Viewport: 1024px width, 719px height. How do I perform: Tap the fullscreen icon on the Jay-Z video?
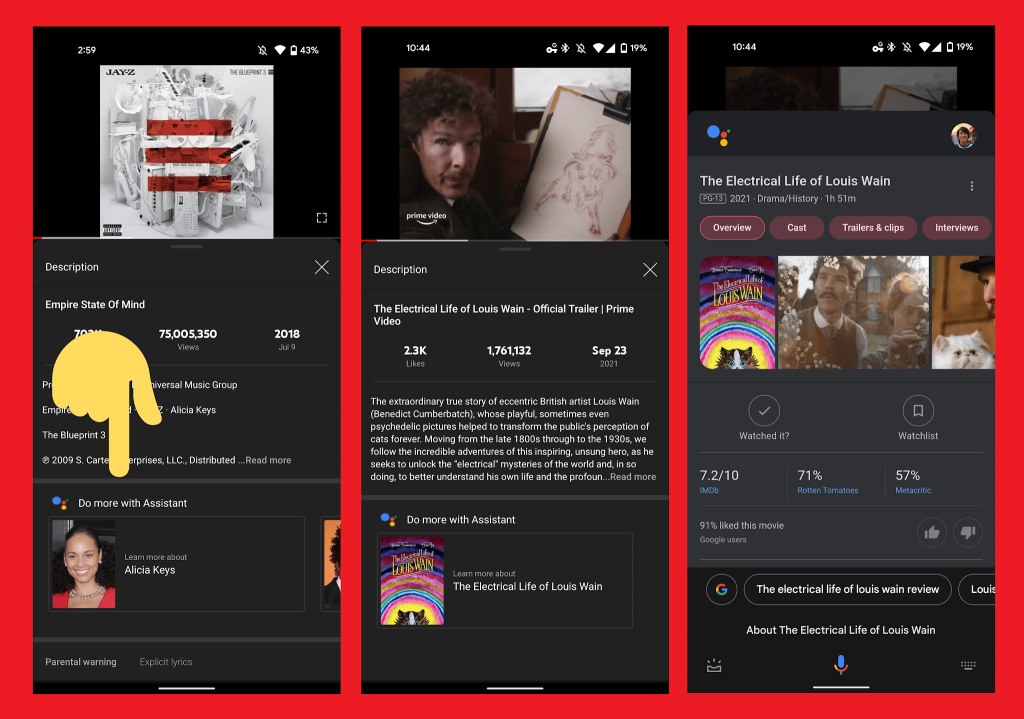(322, 217)
